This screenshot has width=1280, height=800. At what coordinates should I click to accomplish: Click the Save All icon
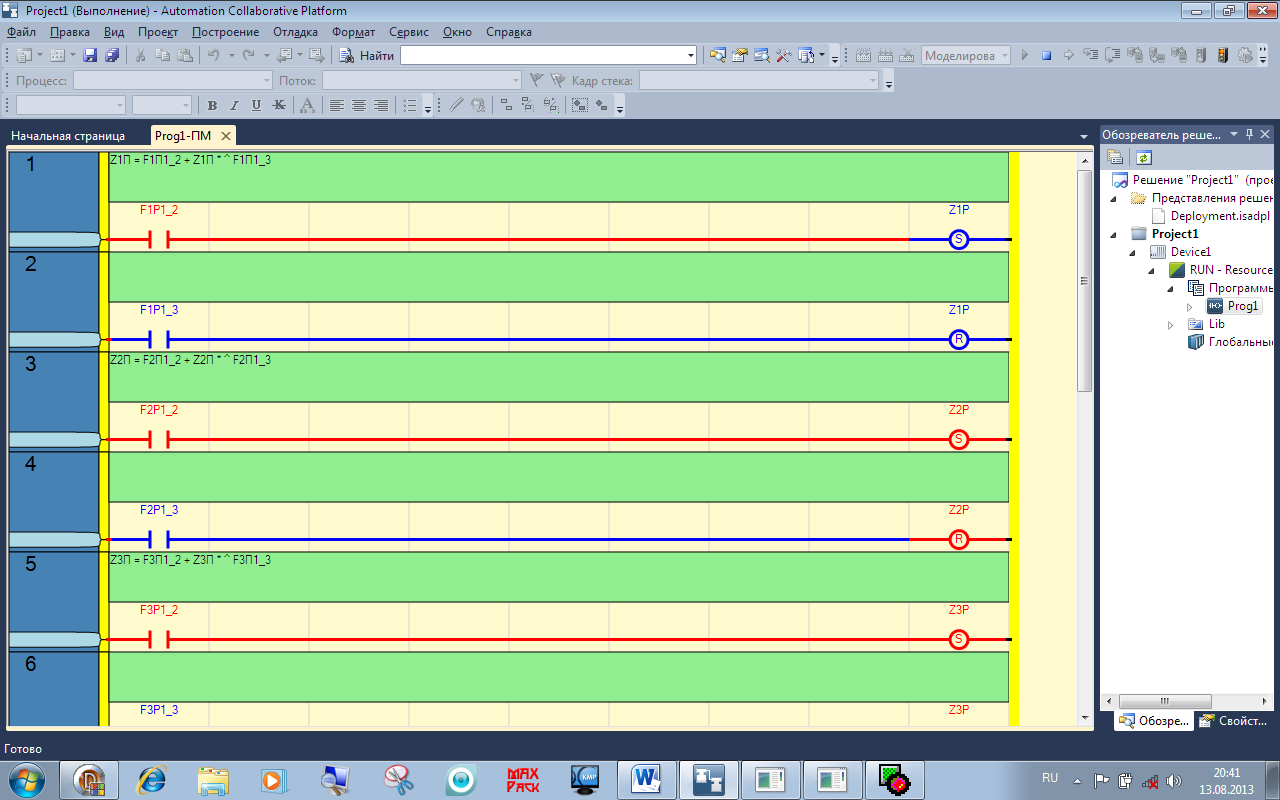click(112, 55)
